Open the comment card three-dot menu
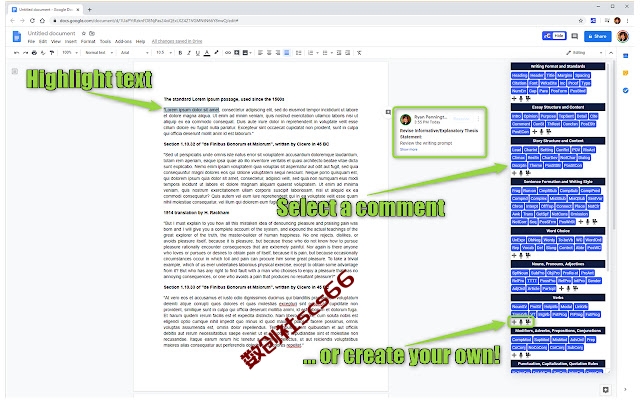Screen dimensions: 640x400 click(x=478, y=119)
